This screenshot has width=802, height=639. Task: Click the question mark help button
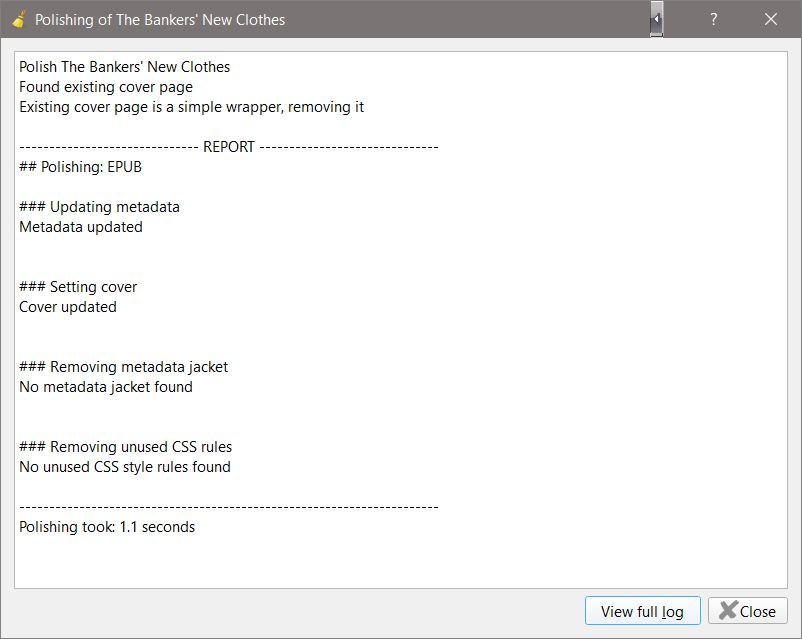click(x=714, y=19)
